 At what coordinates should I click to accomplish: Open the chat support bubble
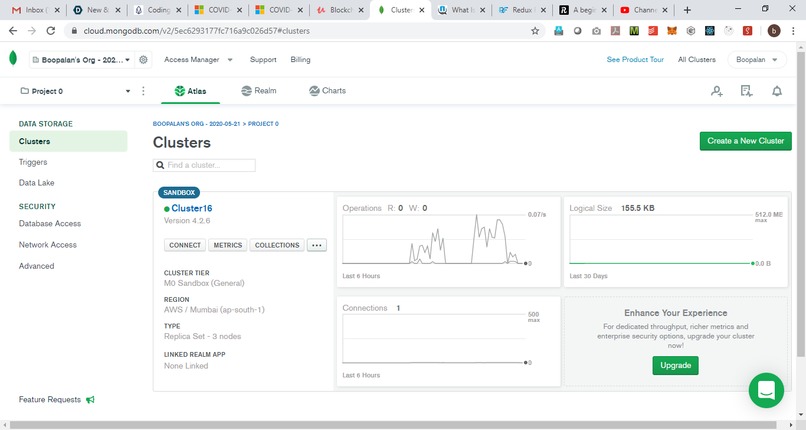pos(766,390)
